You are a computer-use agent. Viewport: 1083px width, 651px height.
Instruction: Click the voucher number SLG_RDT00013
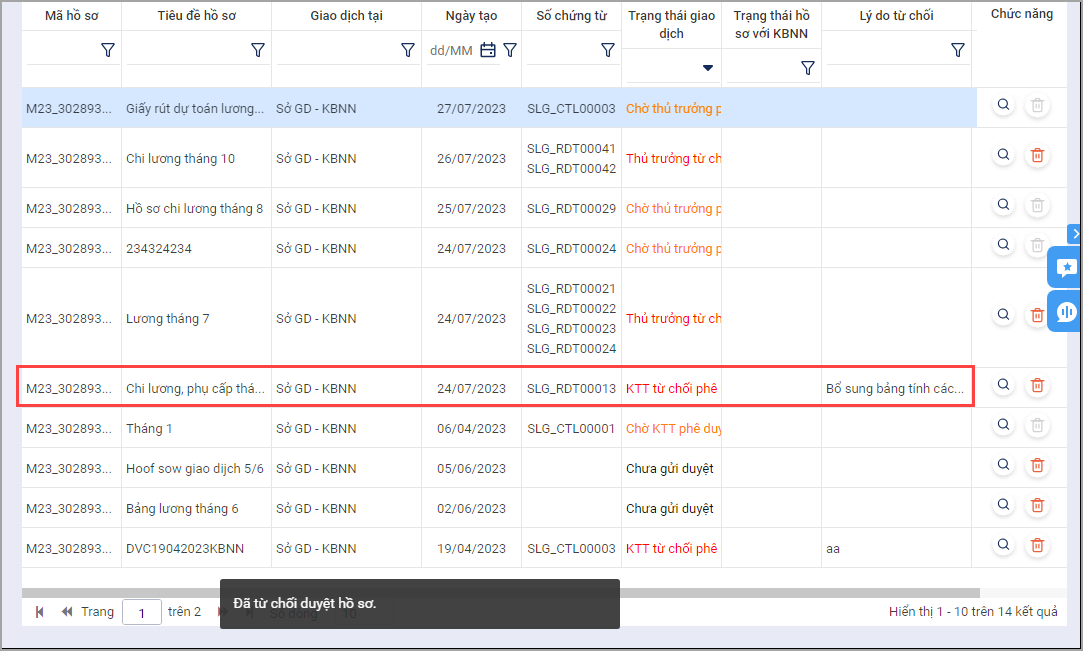point(571,389)
